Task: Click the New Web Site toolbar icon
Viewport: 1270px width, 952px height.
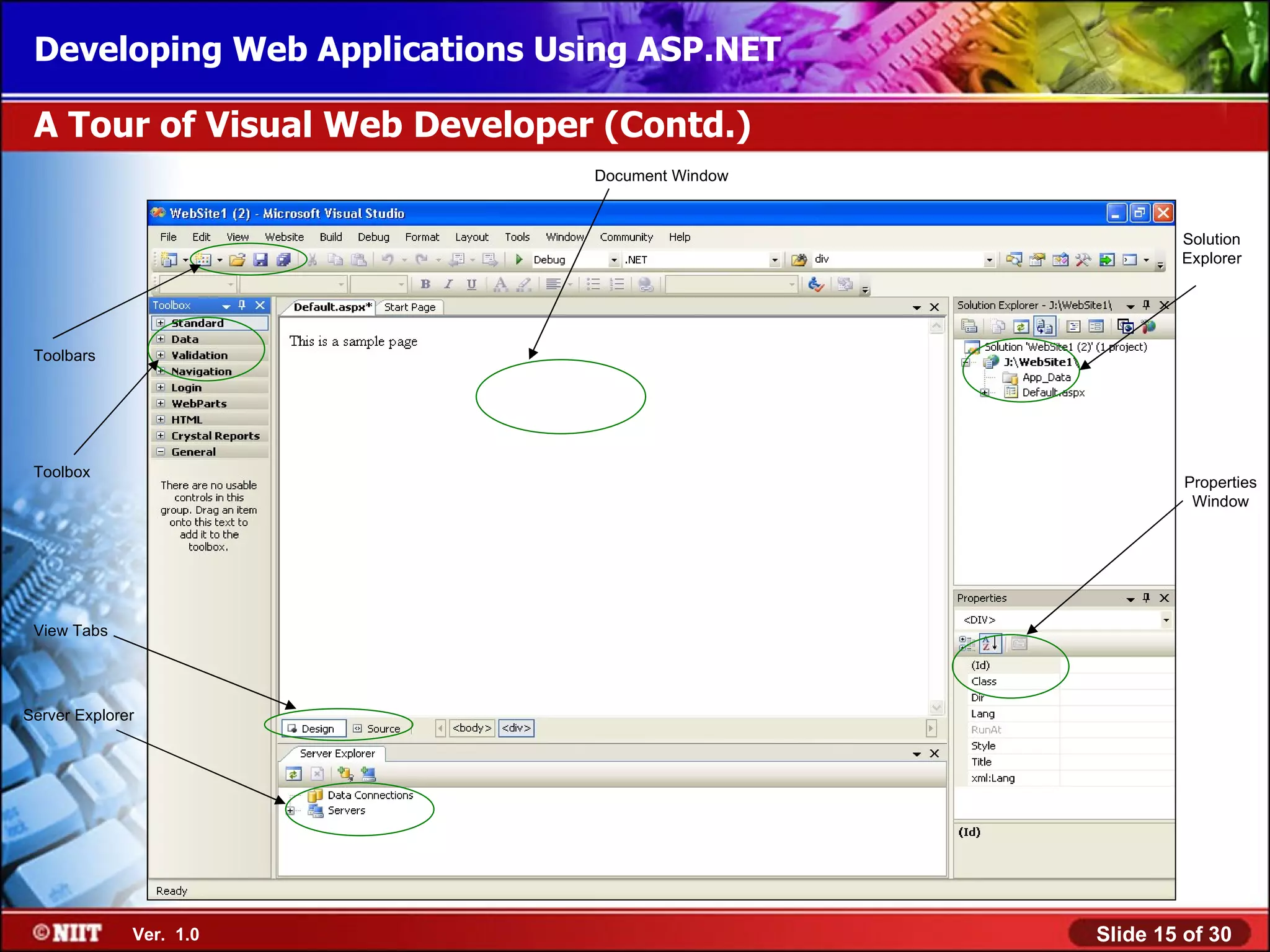Action: pos(169,260)
